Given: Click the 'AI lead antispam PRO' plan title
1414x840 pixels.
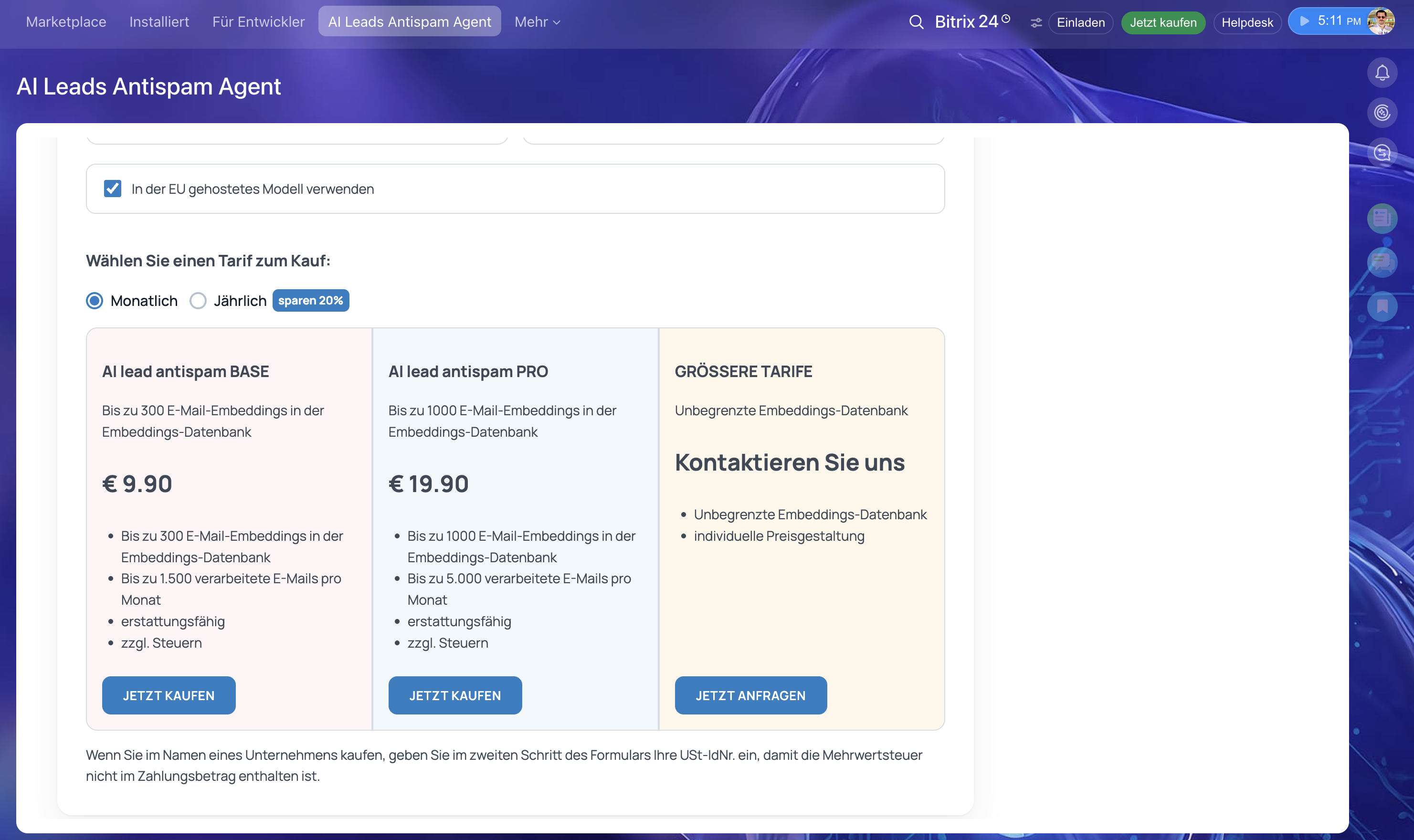Looking at the screenshot, I should point(468,371).
